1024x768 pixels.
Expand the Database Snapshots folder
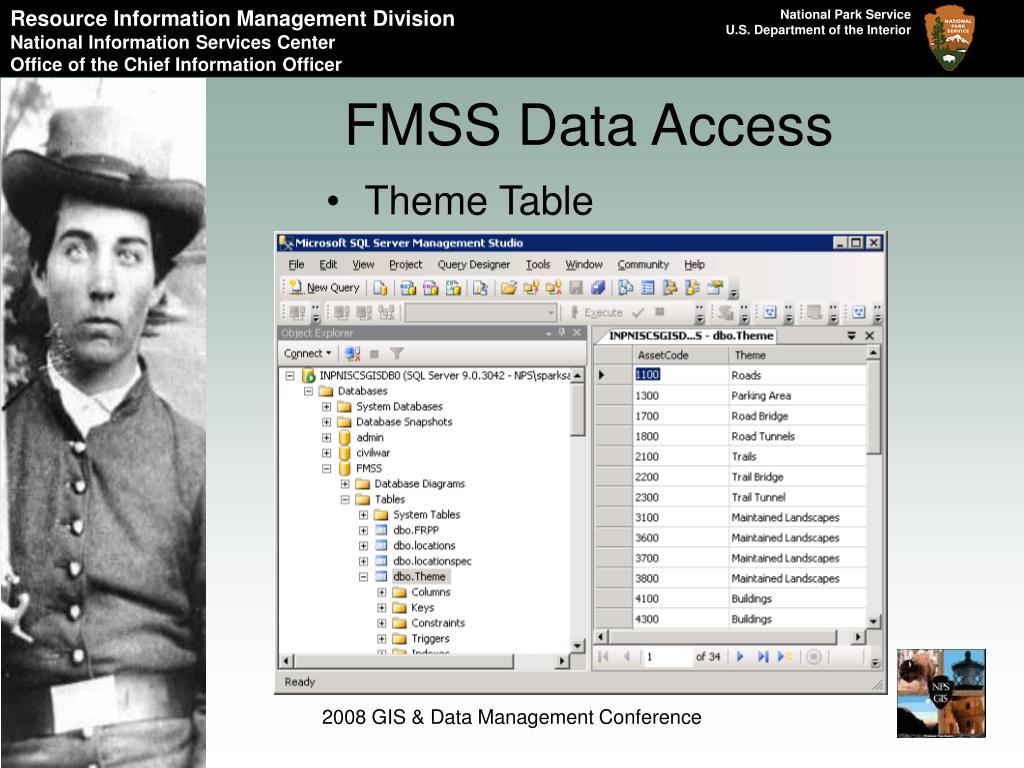[327, 422]
